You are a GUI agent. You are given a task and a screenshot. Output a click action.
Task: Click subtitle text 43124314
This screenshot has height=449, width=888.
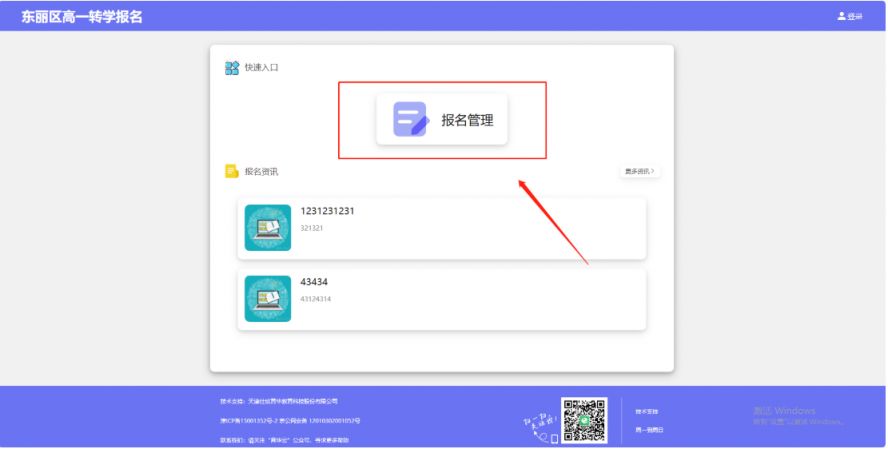tap(315, 299)
